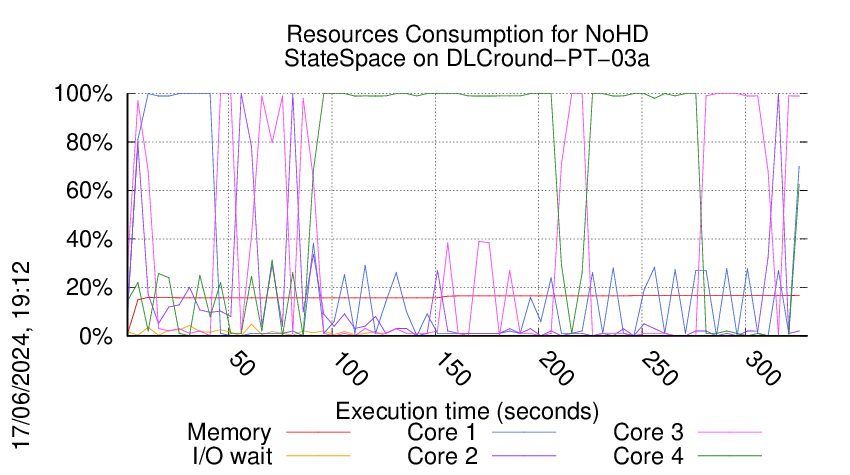Click the orange I/O wait legend line
The height and width of the screenshot is (475, 850).
tap(318, 456)
